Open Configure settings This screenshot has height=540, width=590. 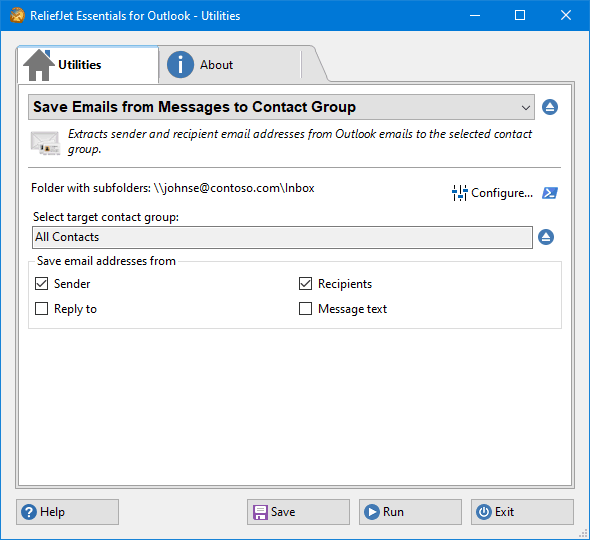[x=492, y=193]
